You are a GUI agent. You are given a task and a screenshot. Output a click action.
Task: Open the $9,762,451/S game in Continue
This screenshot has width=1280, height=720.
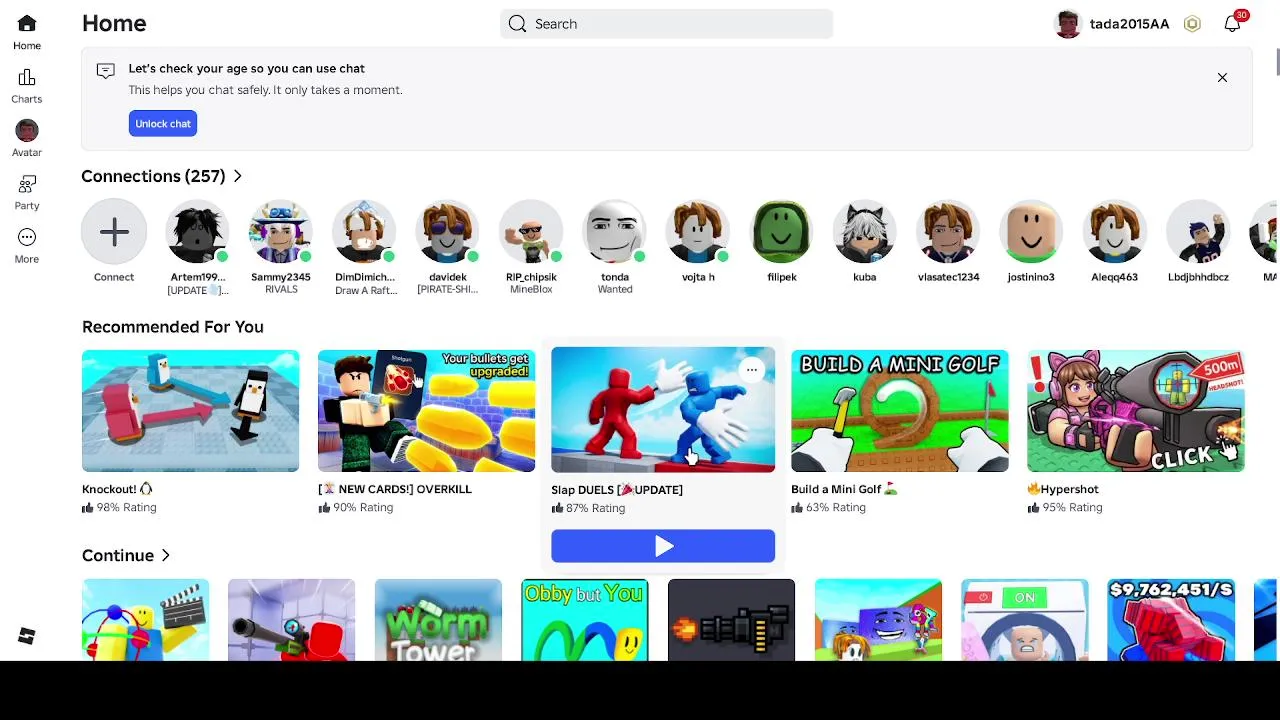[x=1171, y=620]
